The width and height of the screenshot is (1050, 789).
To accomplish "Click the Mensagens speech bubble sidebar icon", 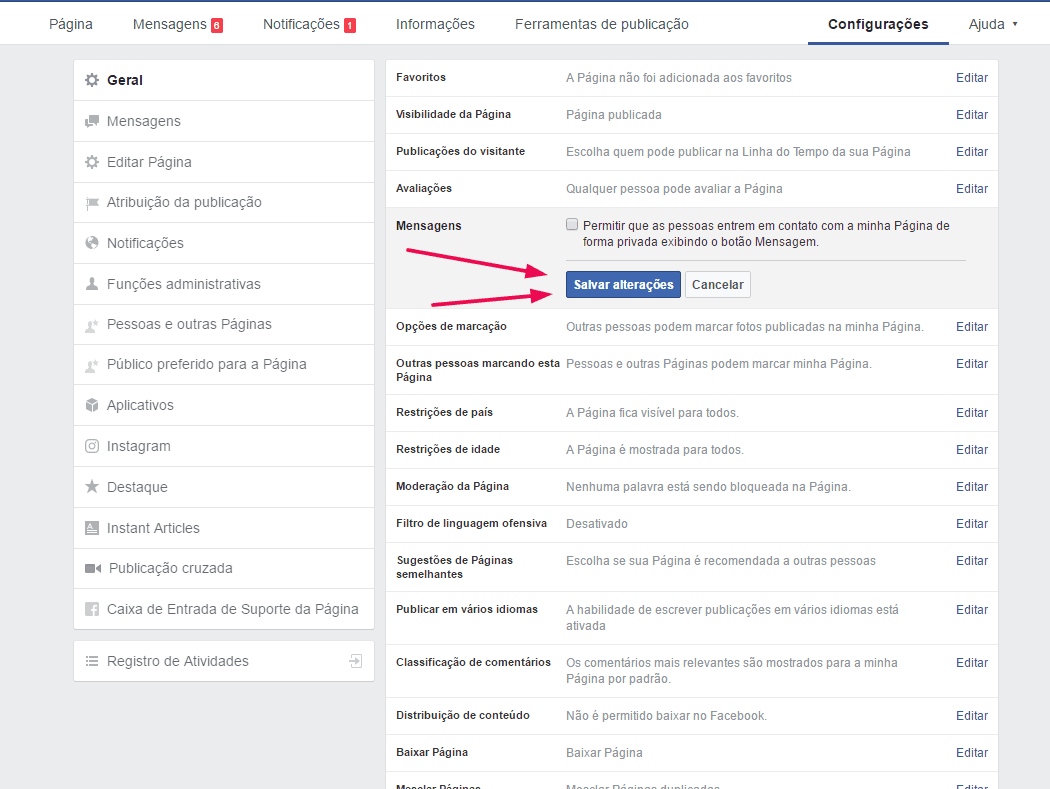I will point(92,121).
